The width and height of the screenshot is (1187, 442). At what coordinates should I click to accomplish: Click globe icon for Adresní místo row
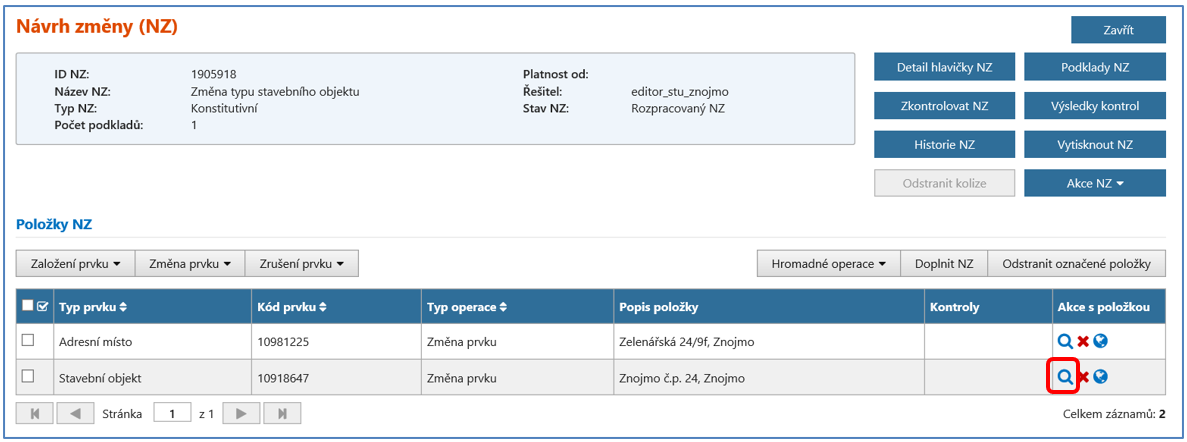click(1101, 342)
